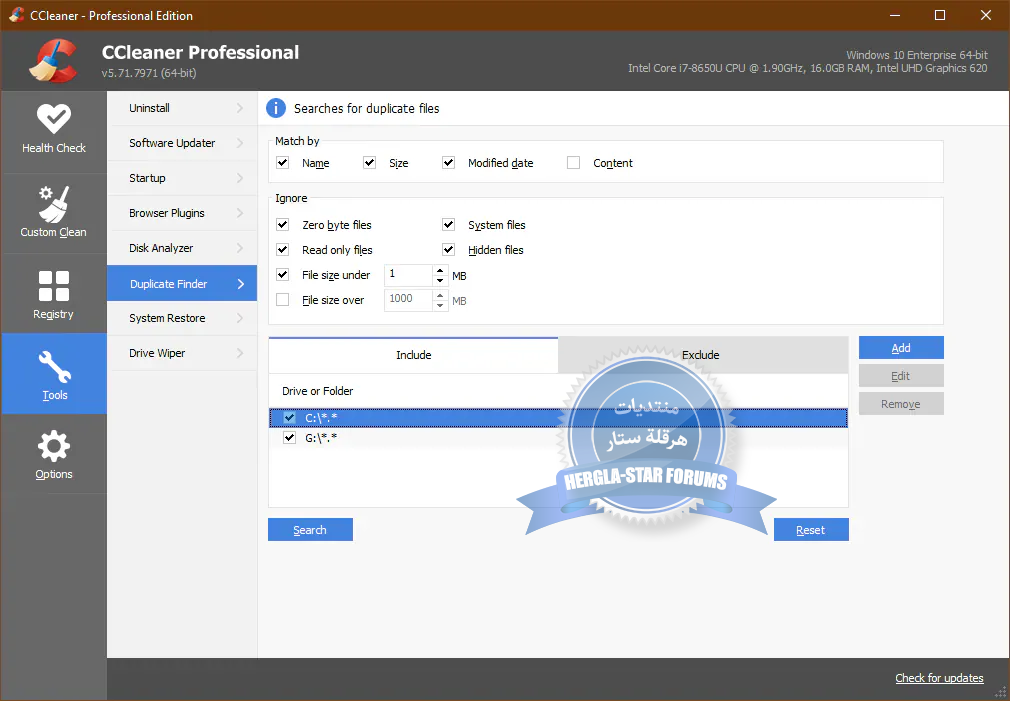Click the chevron next to Uninstall
This screenshot has width=1010, height=701.
[240, 108]
